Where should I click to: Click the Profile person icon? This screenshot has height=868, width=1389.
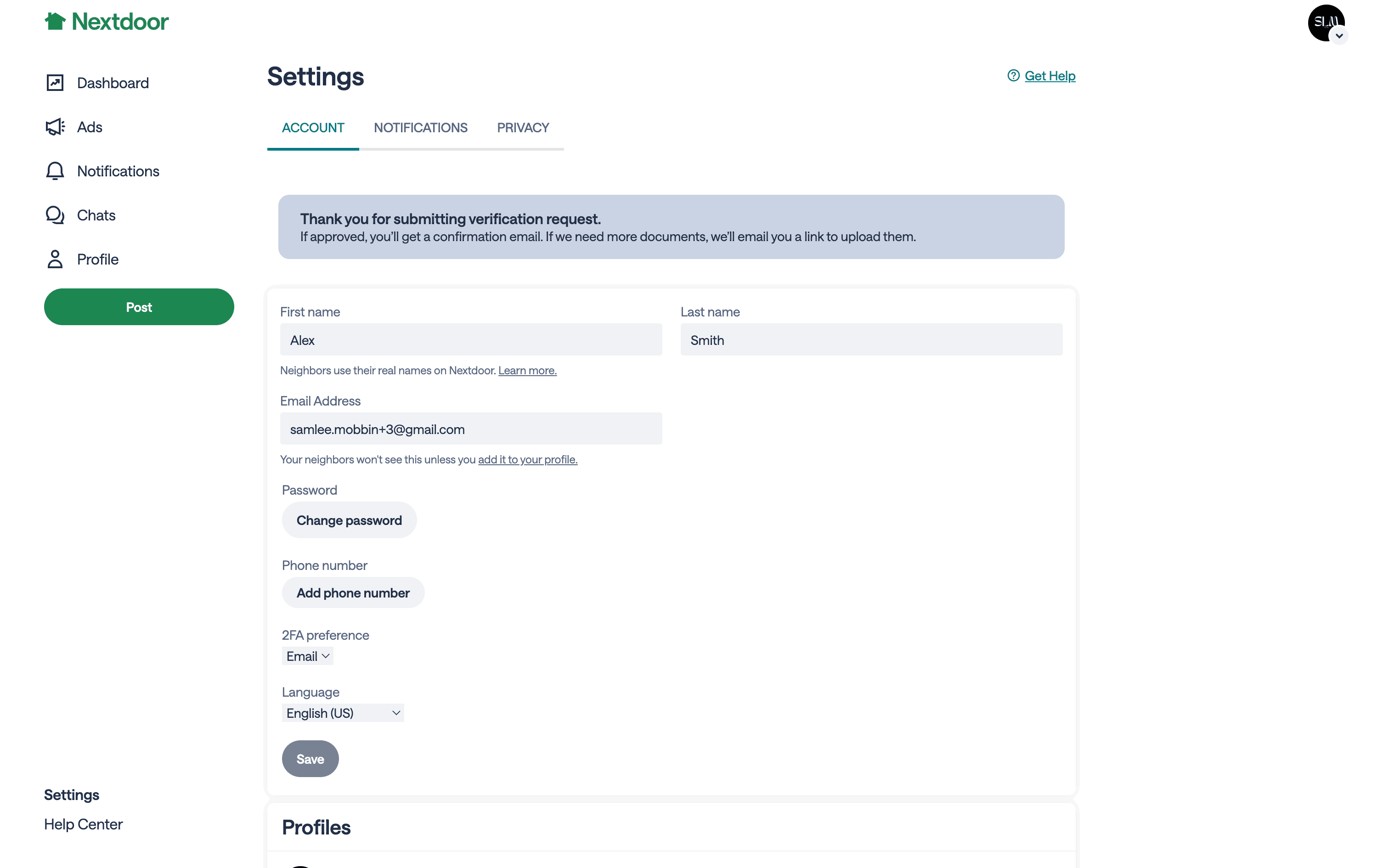click(x=55, y=259)
